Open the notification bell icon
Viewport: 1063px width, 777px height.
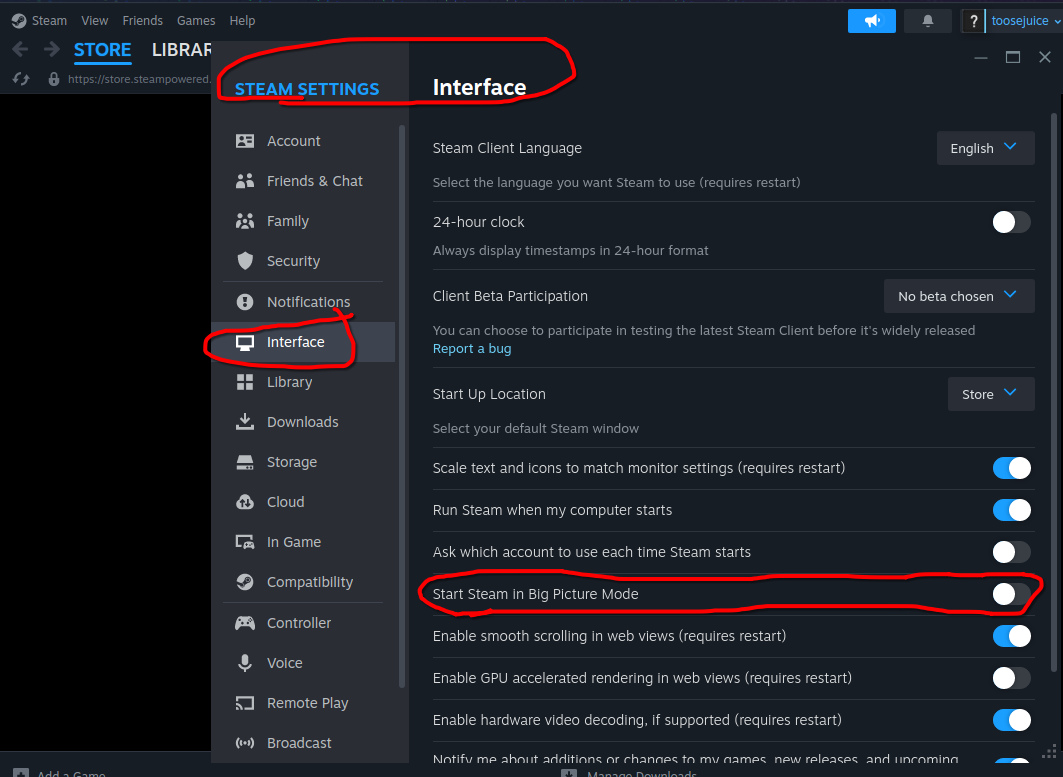[927, 21]
